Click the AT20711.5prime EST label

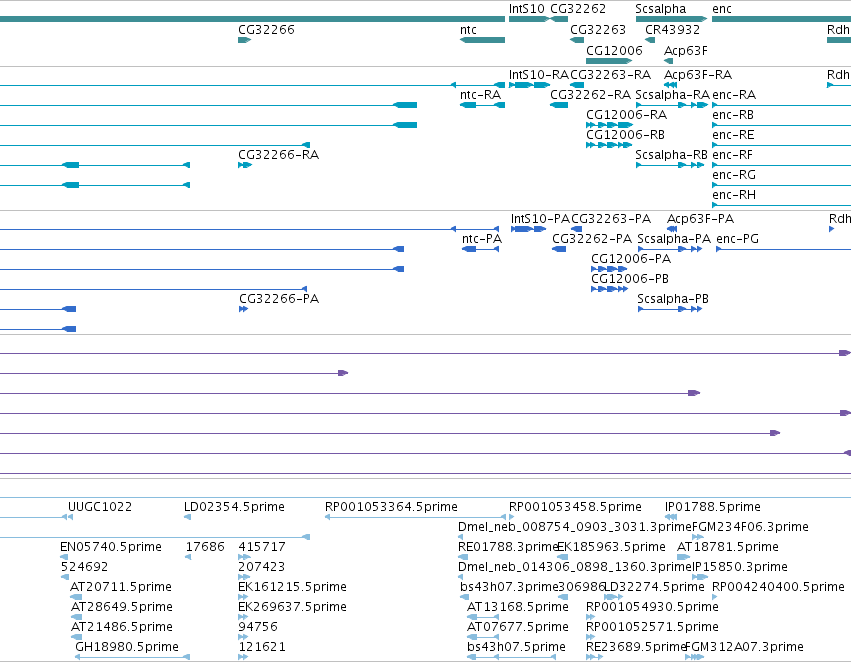point(121,587)
